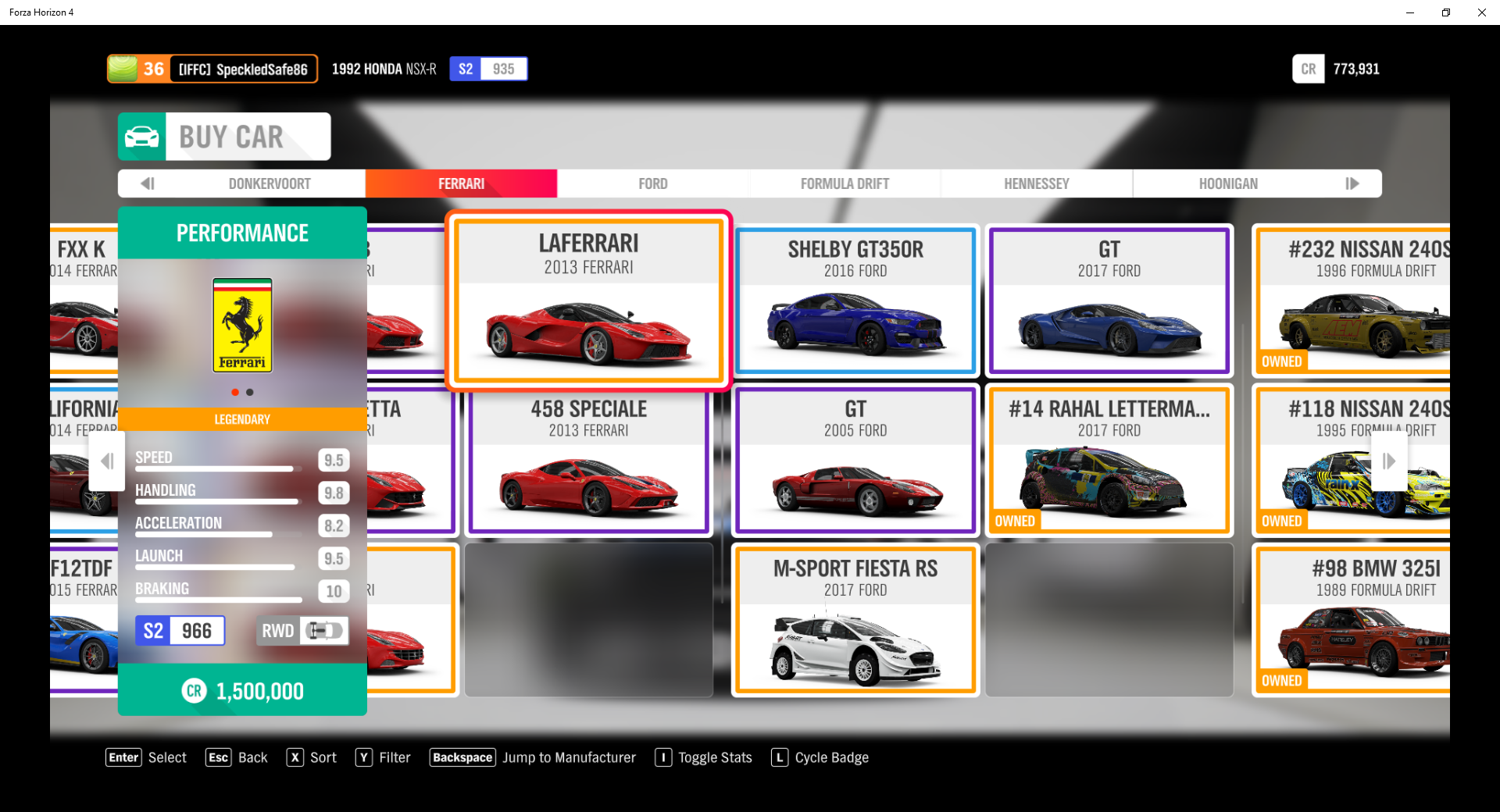Click the Filter label
The image size is (1500, 812).
point(395,757)
